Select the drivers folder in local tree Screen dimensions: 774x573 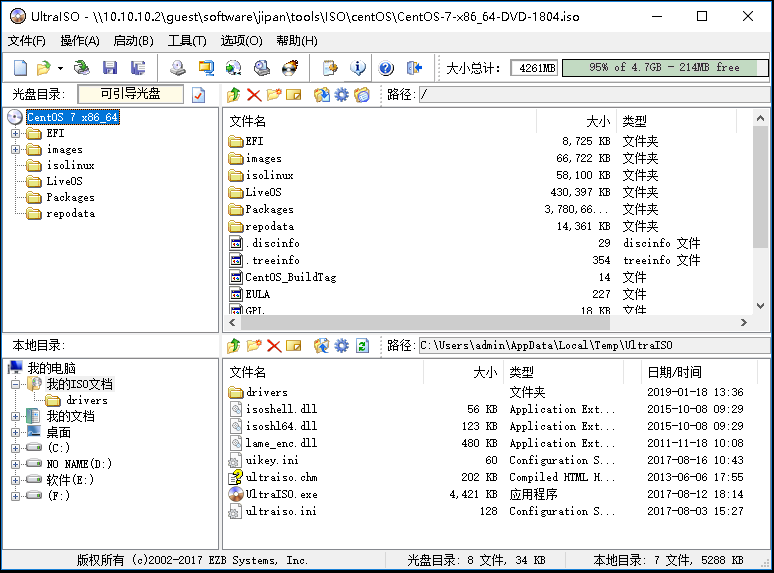[x=87, y=400]
